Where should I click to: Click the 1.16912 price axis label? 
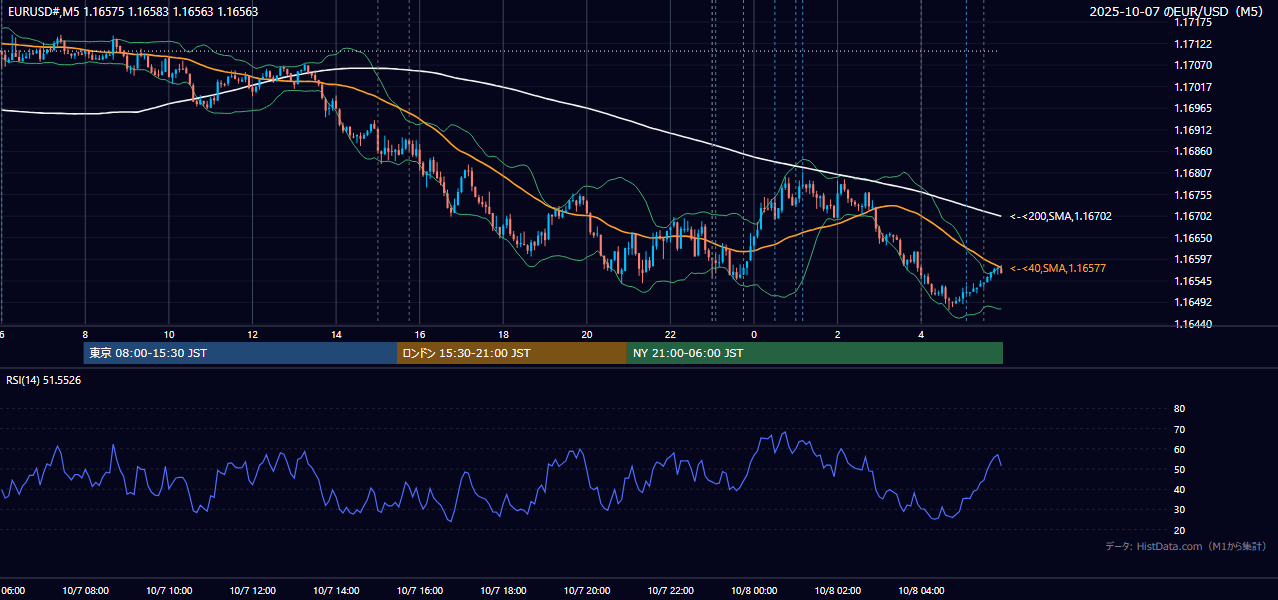(x=1193, y=130)
